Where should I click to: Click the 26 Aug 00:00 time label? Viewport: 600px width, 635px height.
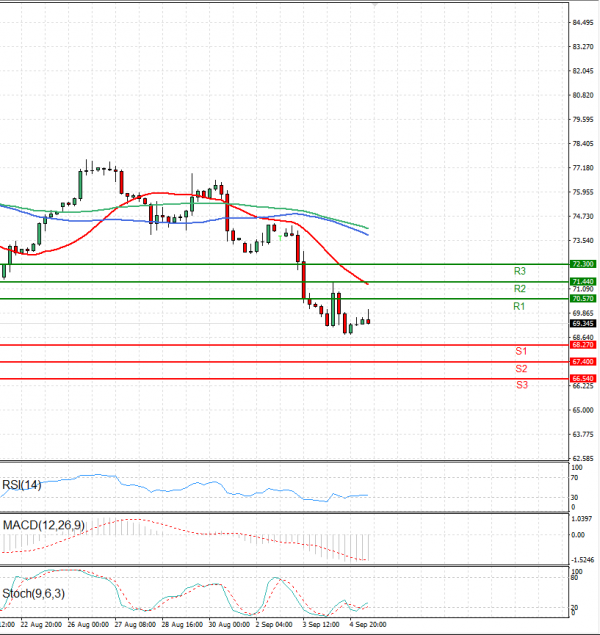(x=88, y=624)
